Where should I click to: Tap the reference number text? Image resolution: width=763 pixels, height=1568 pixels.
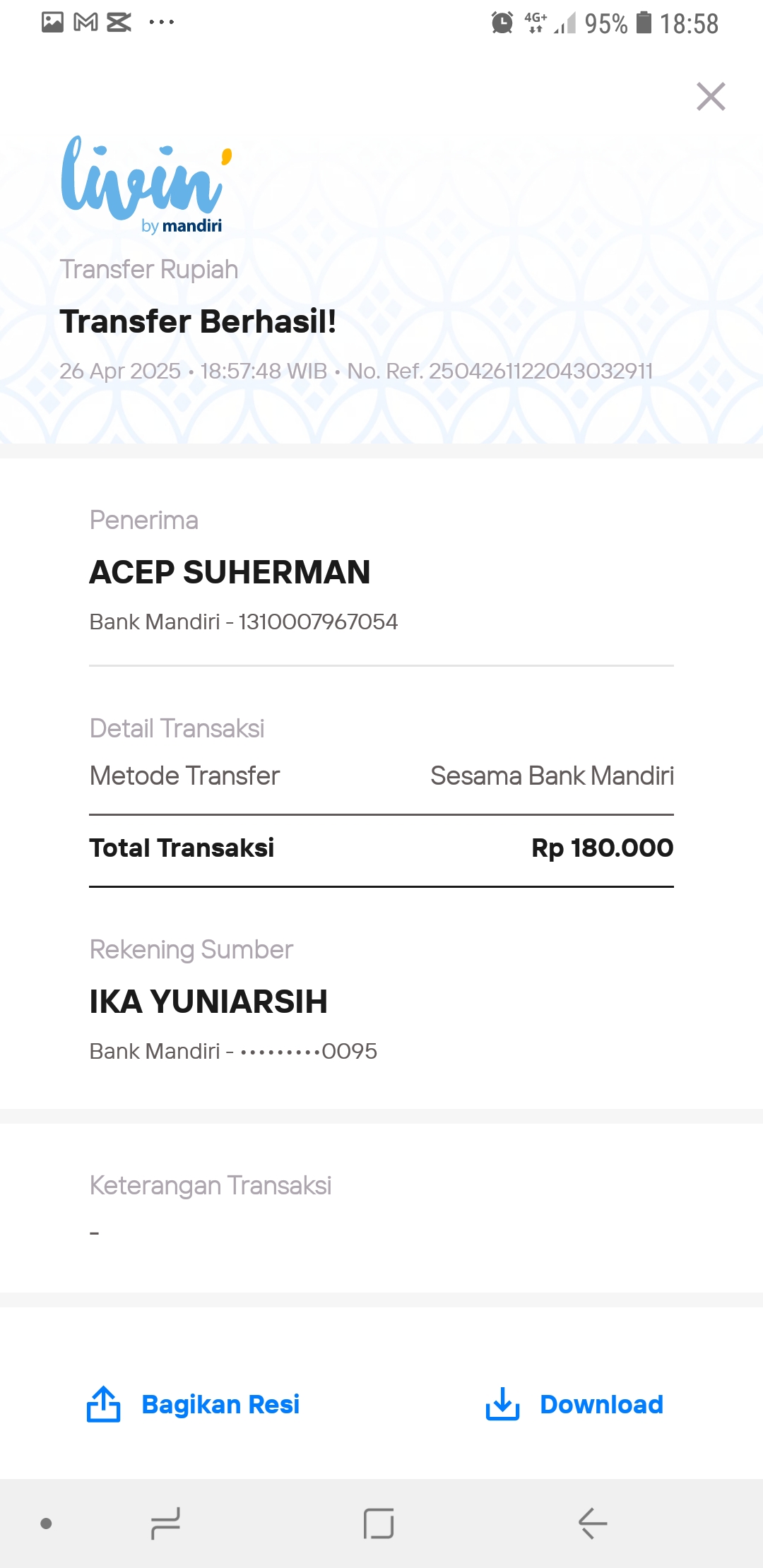click(x=500, y=371)
